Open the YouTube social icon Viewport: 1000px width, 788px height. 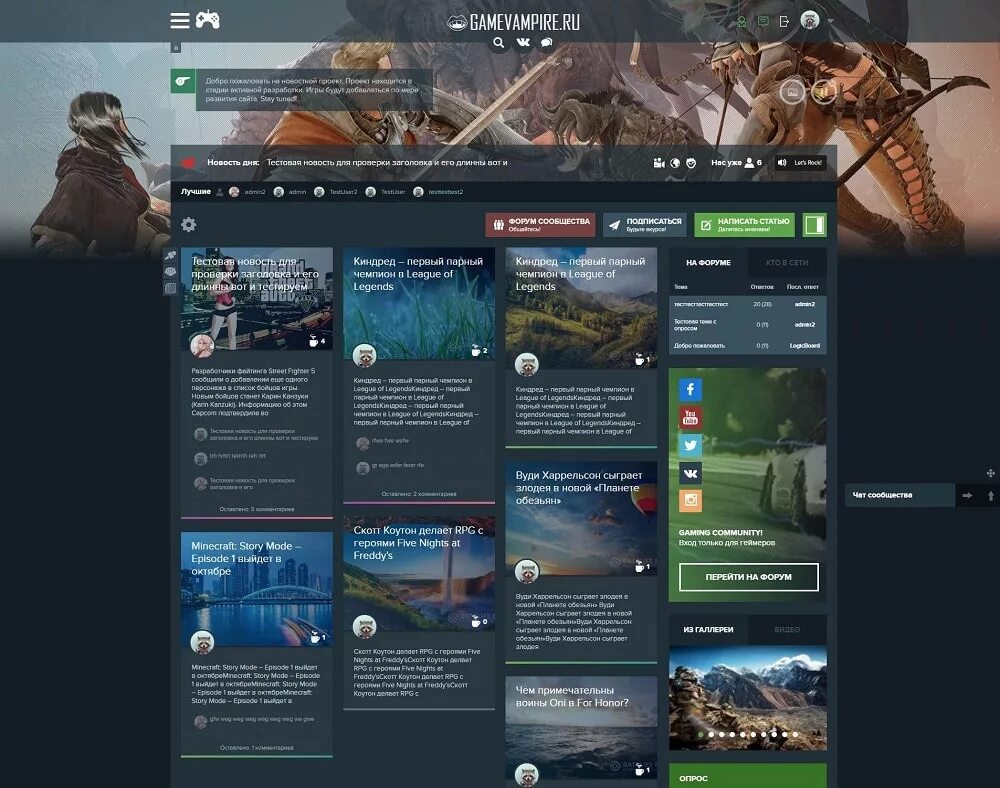[690, 418]
